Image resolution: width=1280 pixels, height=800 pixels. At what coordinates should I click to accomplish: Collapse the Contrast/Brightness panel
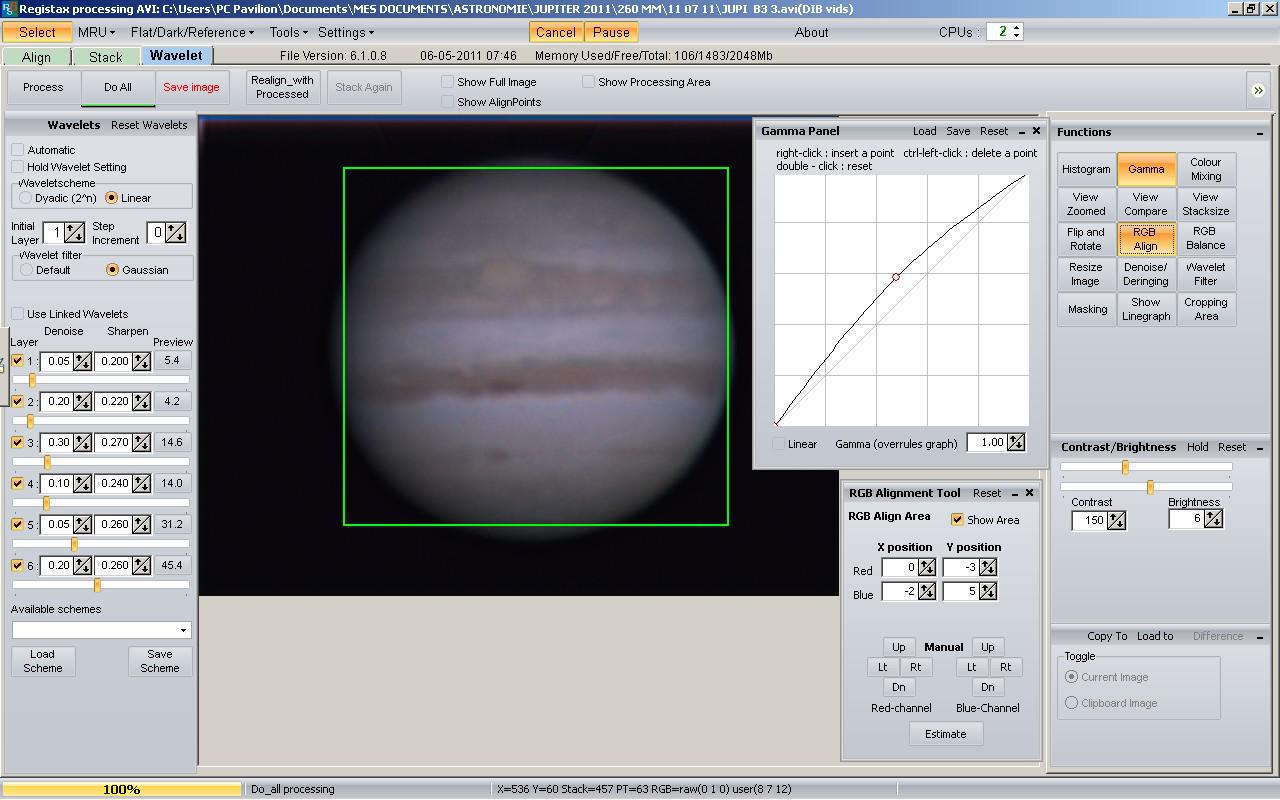pyautogui.click(x=1259, y=447)
